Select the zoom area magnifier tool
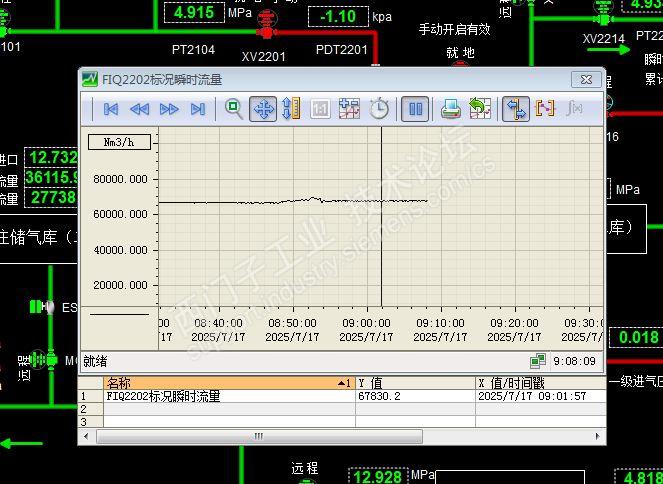 233,109
